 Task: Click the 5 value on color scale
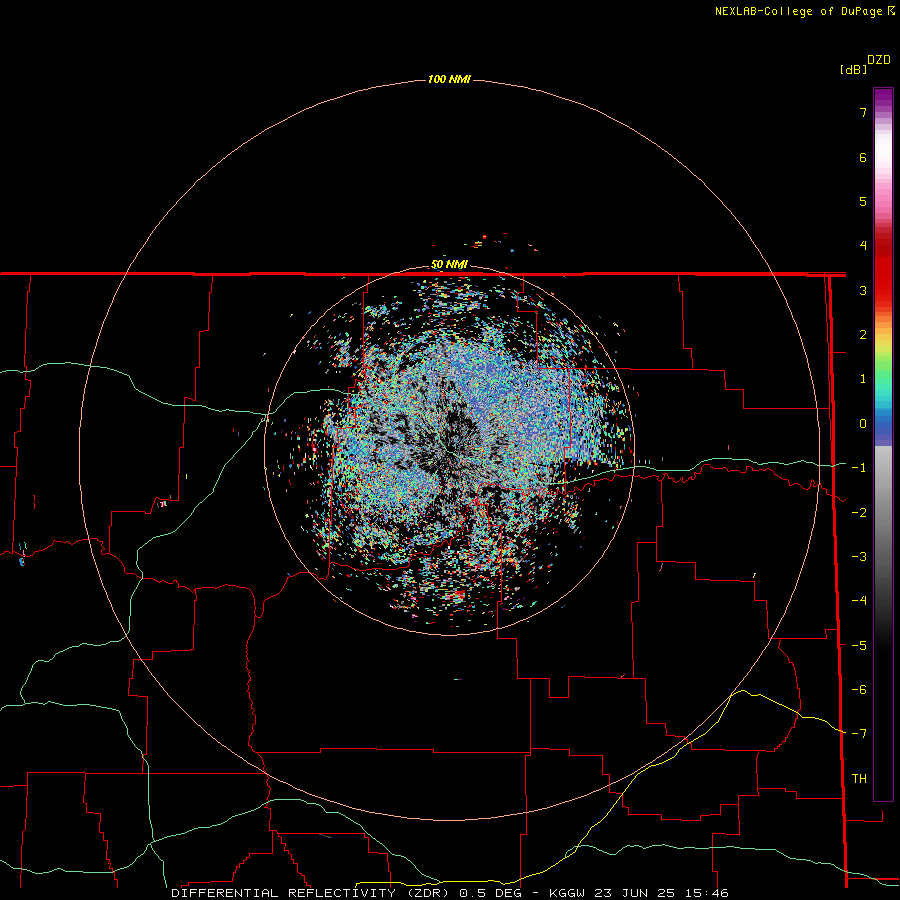[x=863, y=201]
